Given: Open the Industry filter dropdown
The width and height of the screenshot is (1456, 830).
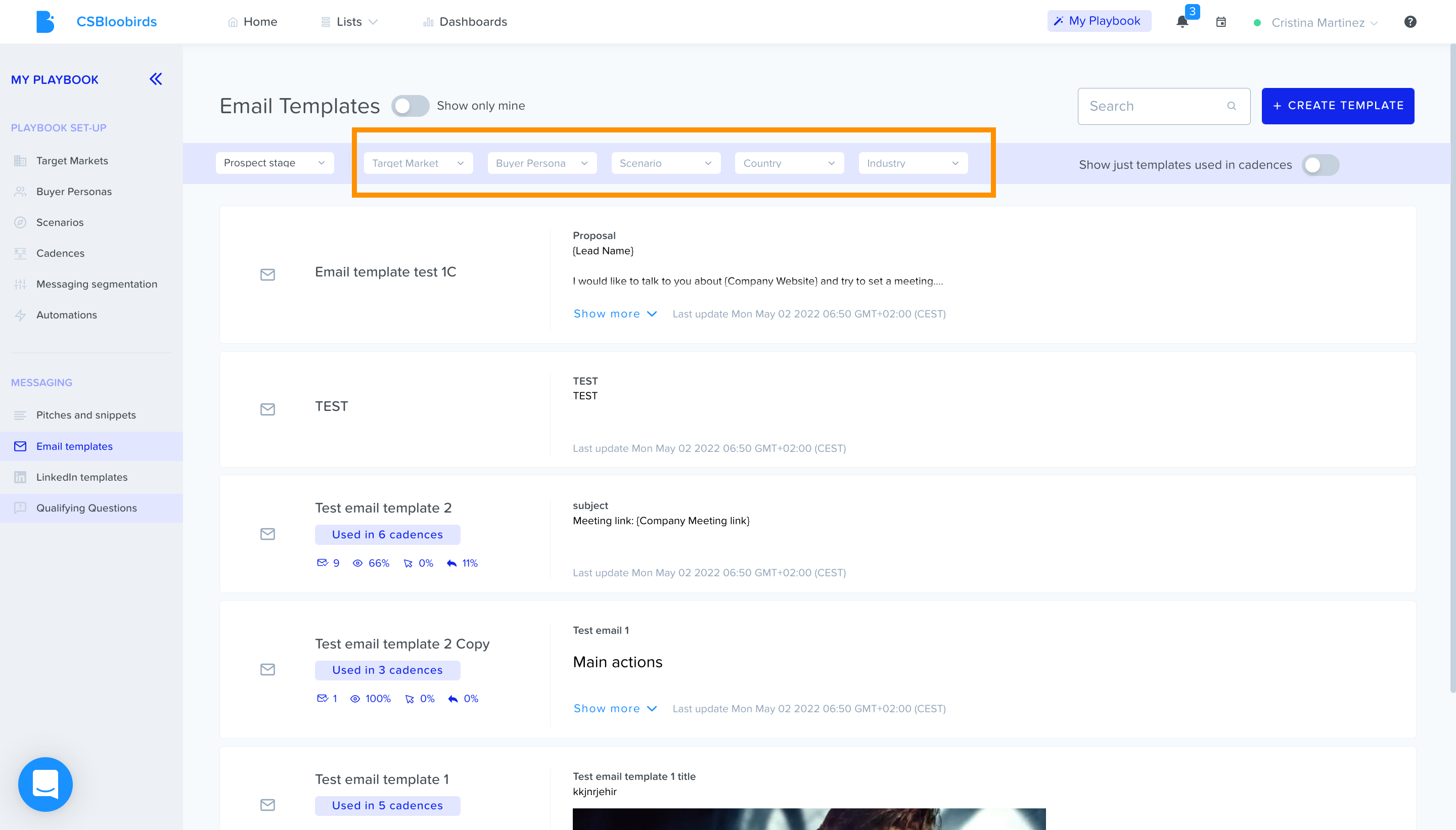Looking at the screenshot, I should [x=913, y=163].
